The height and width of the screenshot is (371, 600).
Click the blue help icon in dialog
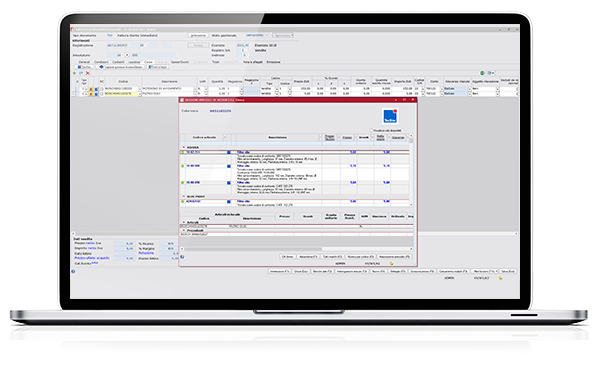(182, 257)
